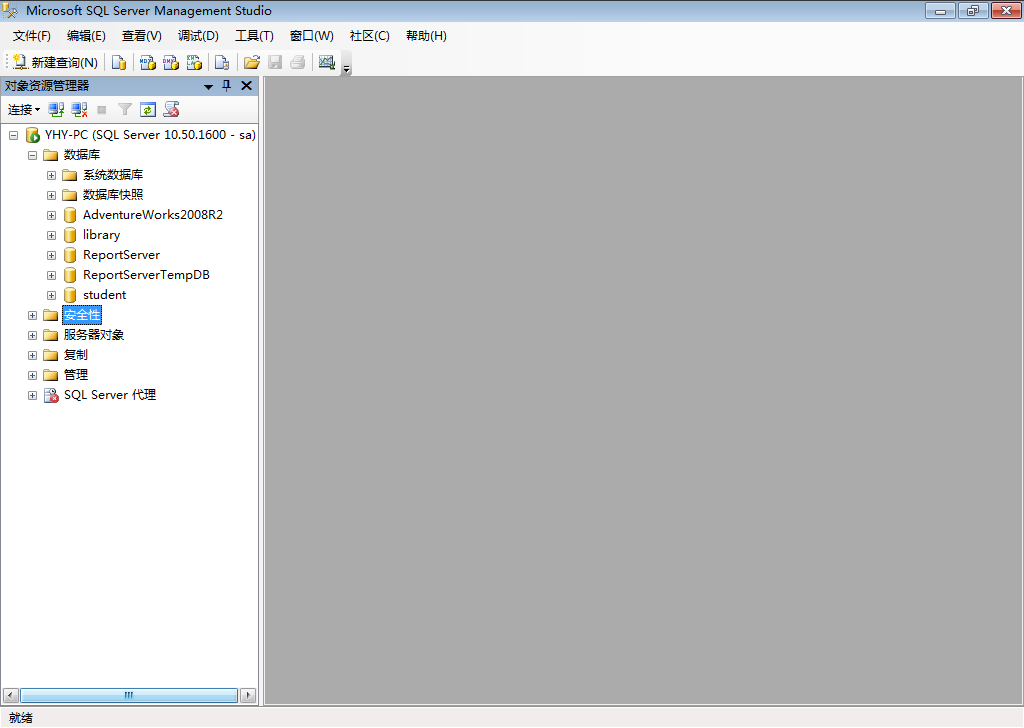Open the 工具(T) menu

255,36
